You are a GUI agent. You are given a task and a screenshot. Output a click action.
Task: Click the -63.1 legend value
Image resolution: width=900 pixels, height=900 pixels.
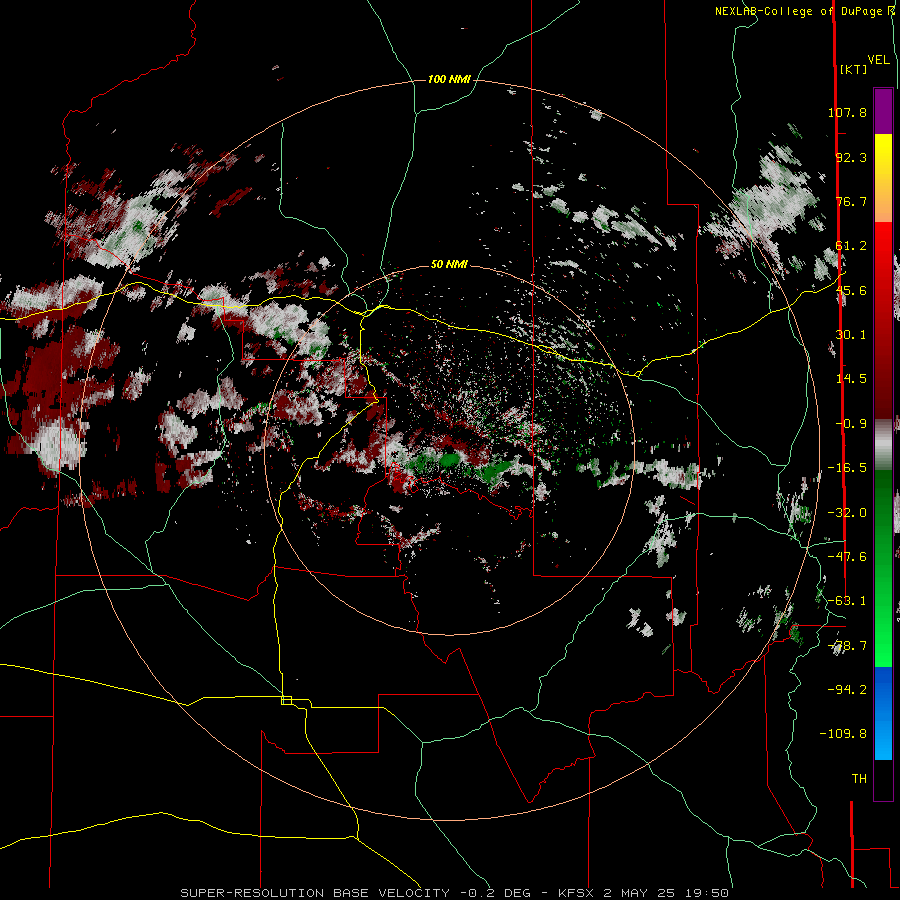tap(847, 601)
